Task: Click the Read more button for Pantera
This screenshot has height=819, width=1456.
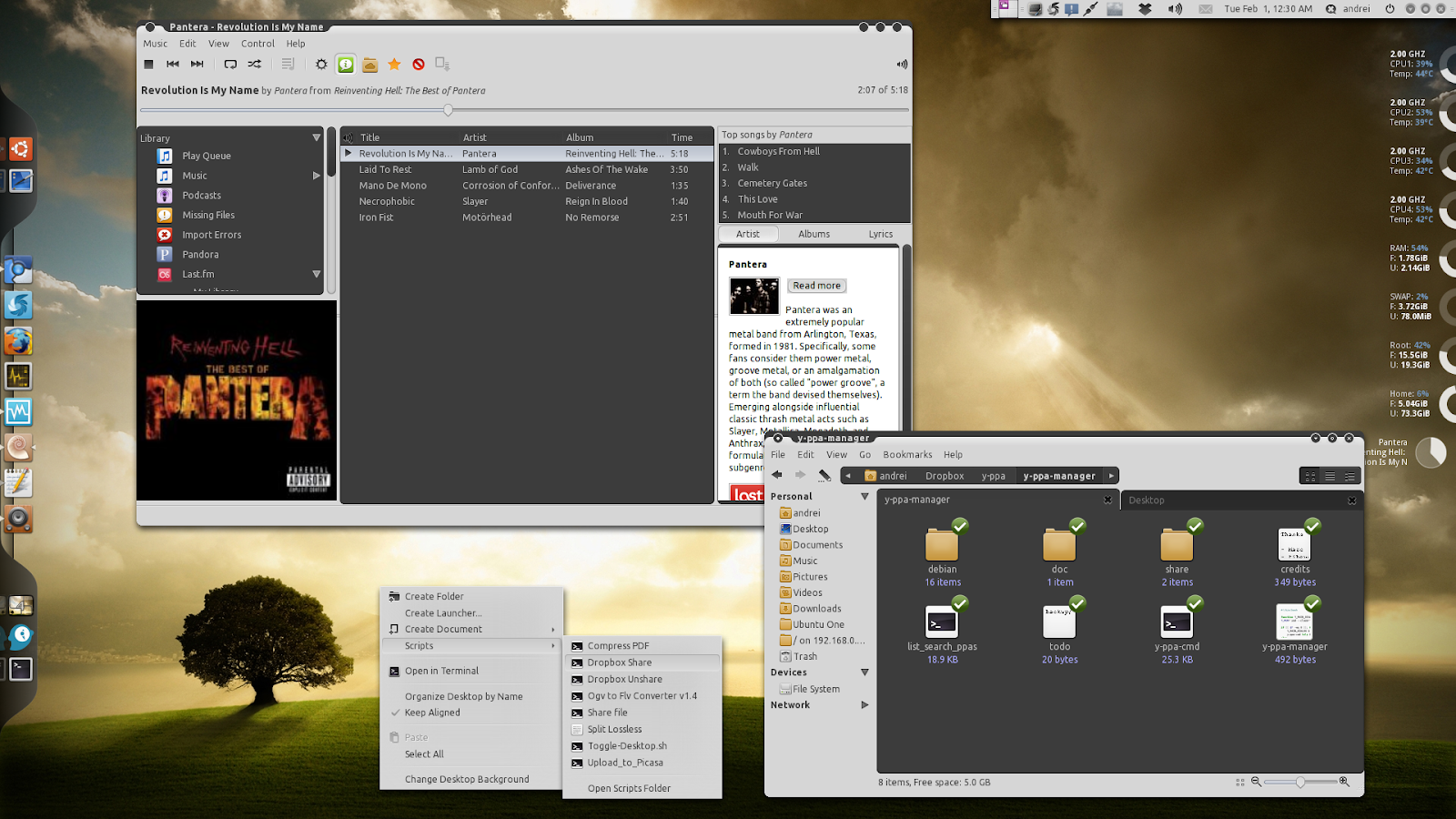Action: click(x=816, y=286)
